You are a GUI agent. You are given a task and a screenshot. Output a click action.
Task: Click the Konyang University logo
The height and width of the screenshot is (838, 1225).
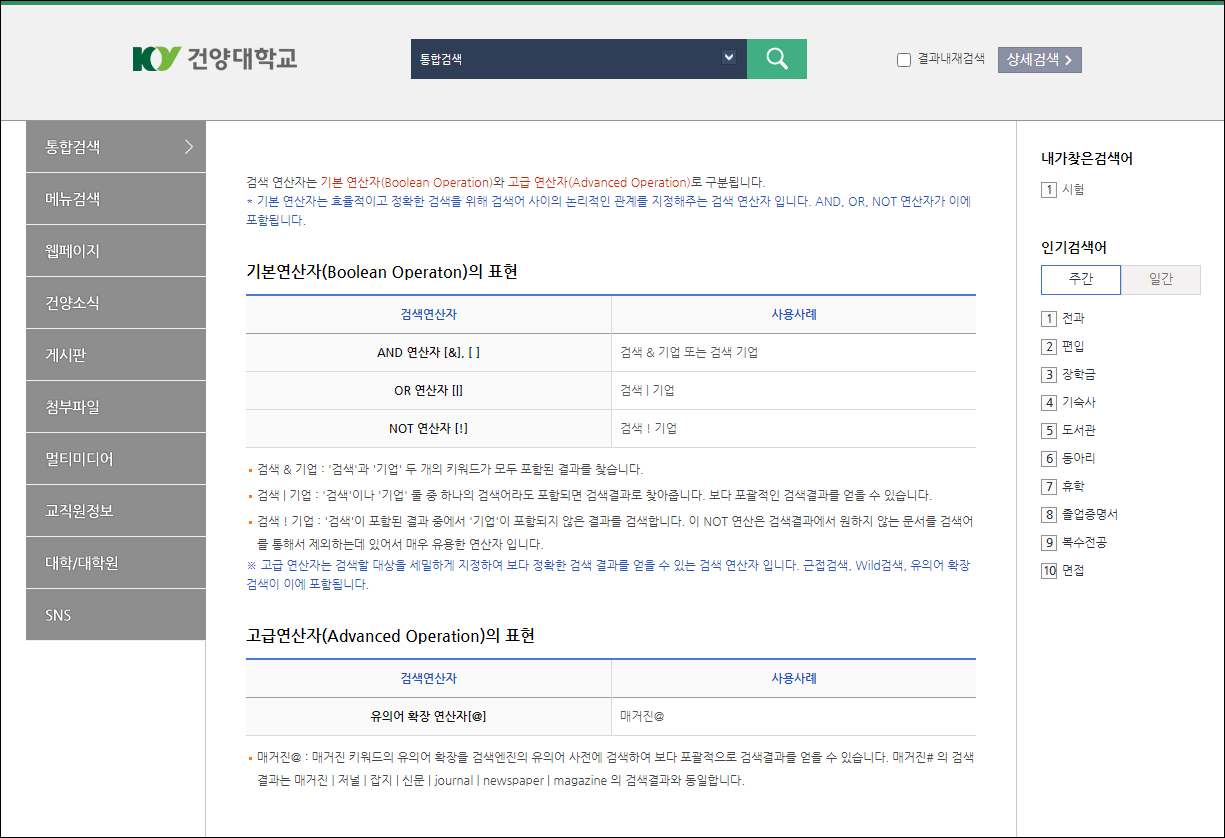(214, 58)
